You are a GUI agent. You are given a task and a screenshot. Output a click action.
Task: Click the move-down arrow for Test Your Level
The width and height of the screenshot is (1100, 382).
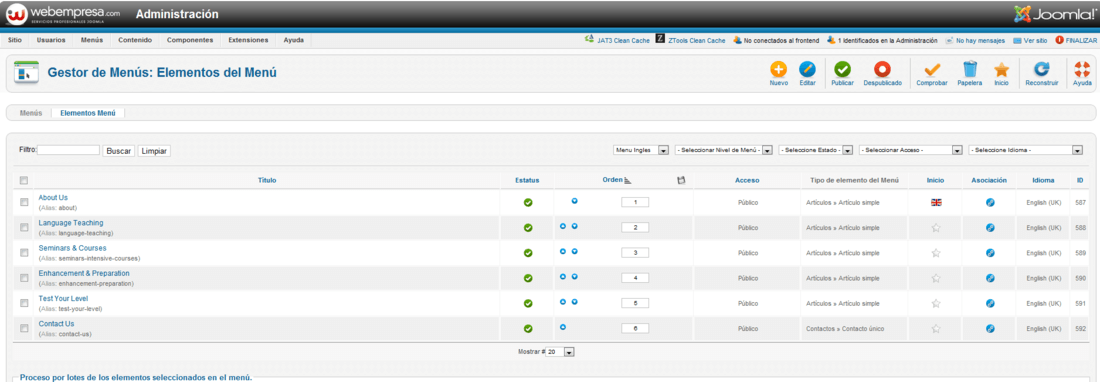(575, 301)
